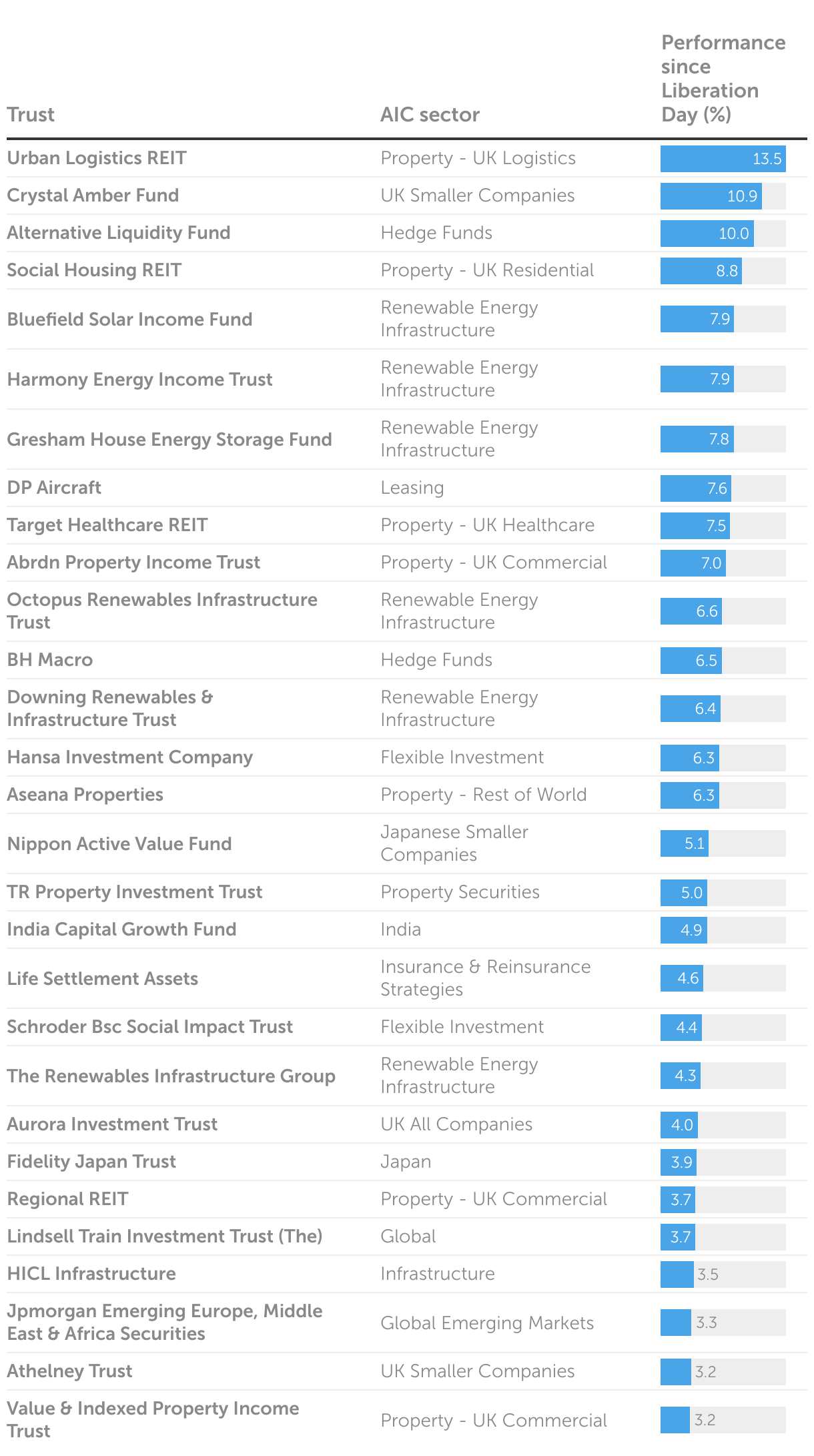
Task: Click HICL Infrastructure 3.5 value bar
Action: pos(677,1275)
